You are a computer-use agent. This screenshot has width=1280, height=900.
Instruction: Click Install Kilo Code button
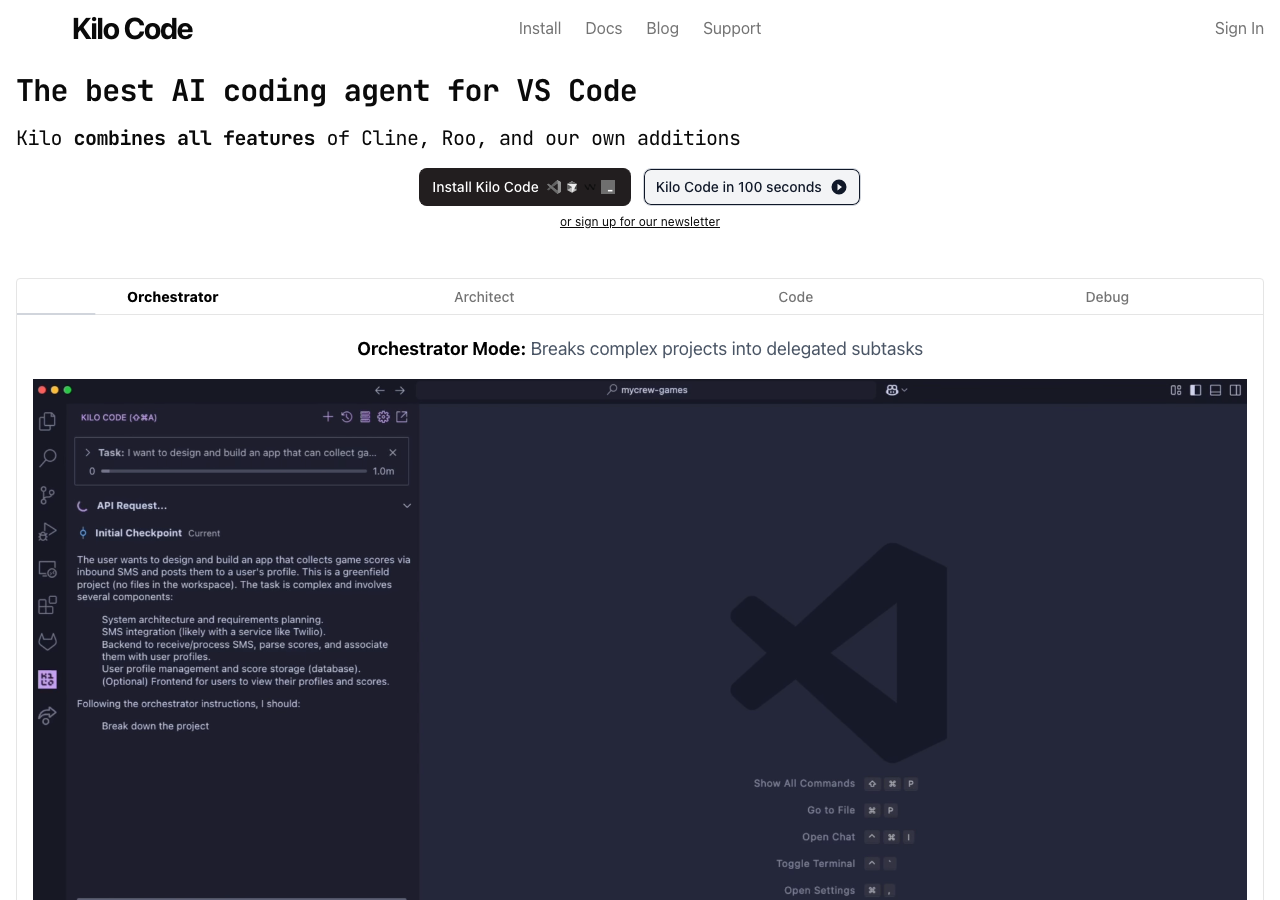point(525,187)
